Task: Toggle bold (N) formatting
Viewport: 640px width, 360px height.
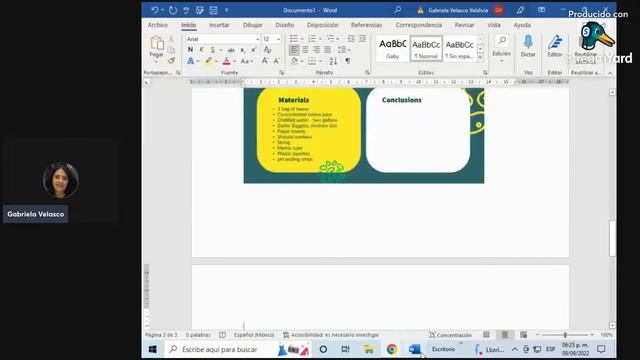Action: 190,50
